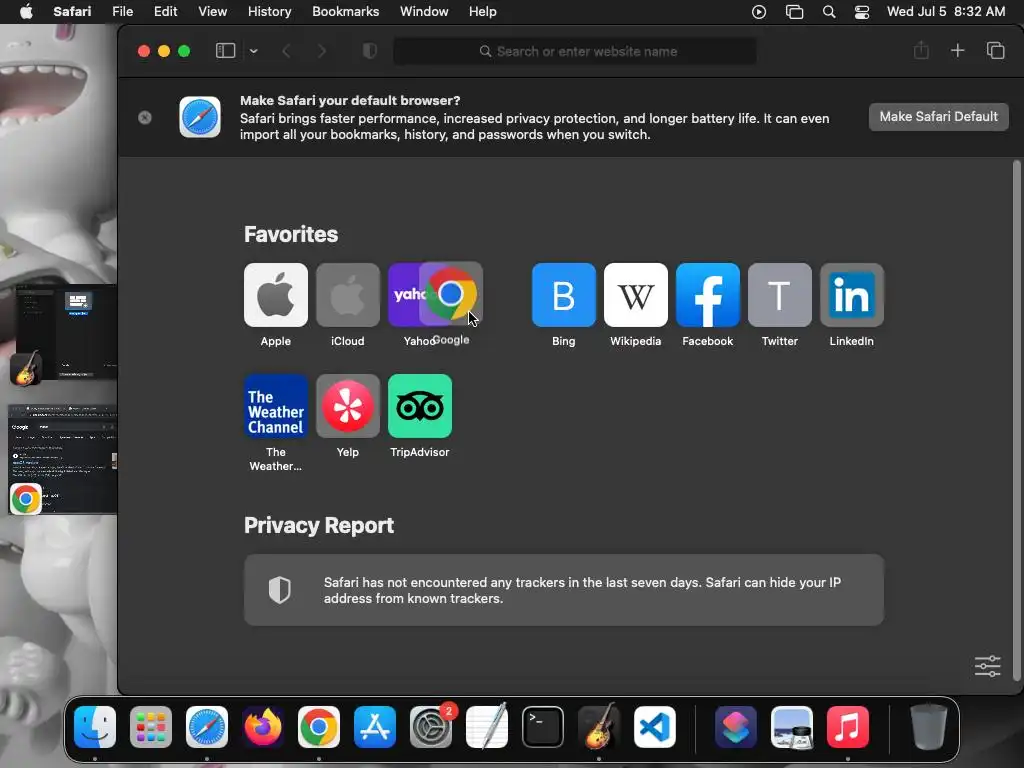1024x768 pixels.
Task: Go back with the back arrow
Action: point(286,51)
